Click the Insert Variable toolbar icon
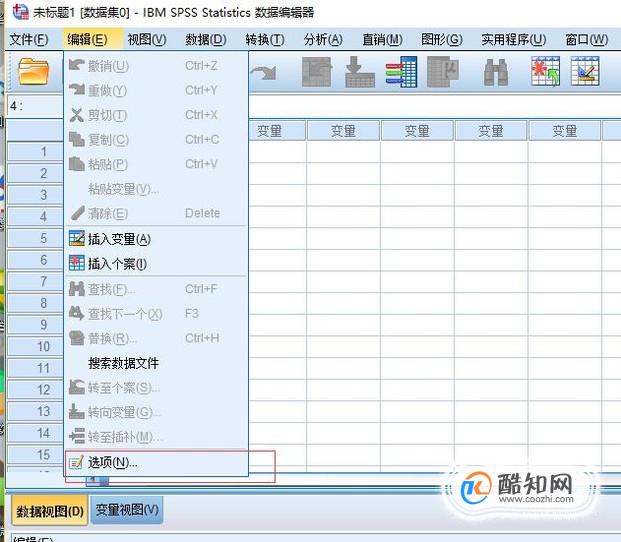Viewport: 621px width, 542px height. 585,72
